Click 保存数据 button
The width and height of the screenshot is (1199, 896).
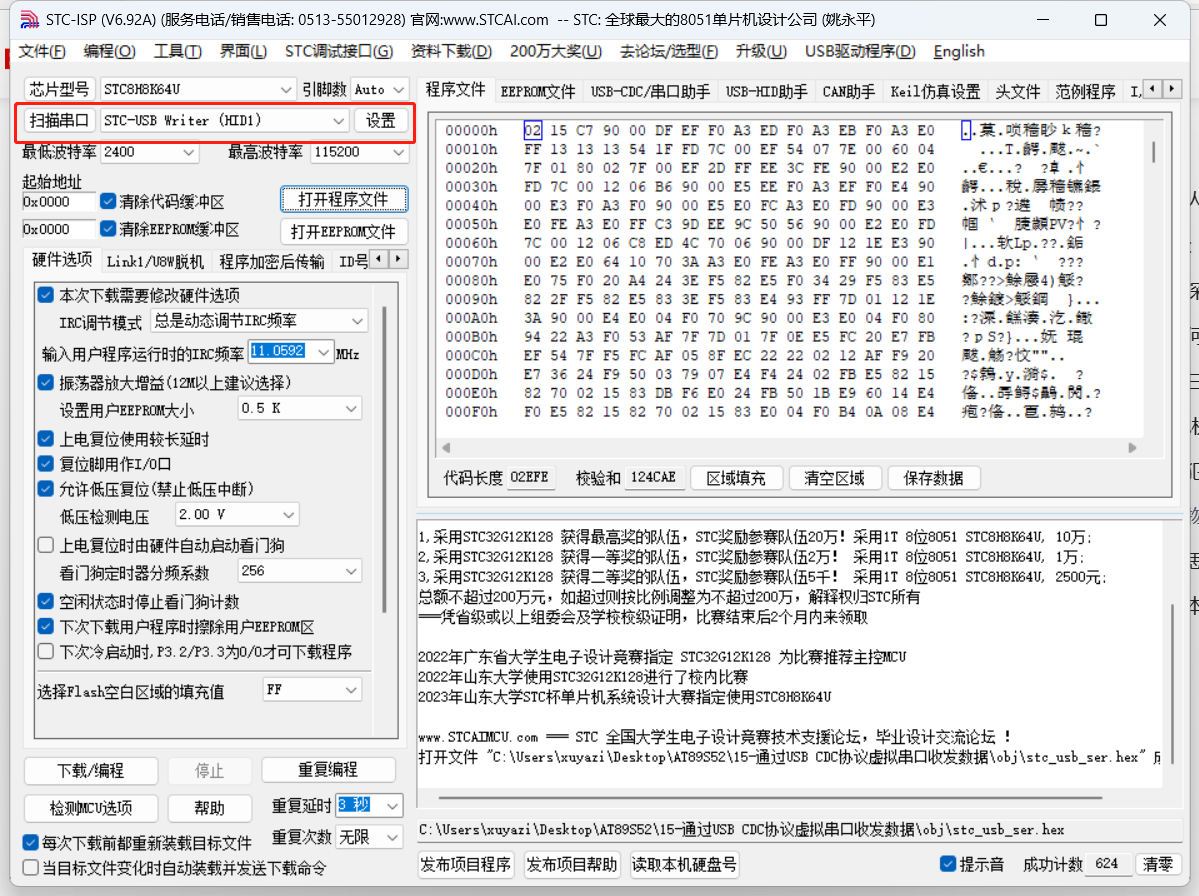934,479
